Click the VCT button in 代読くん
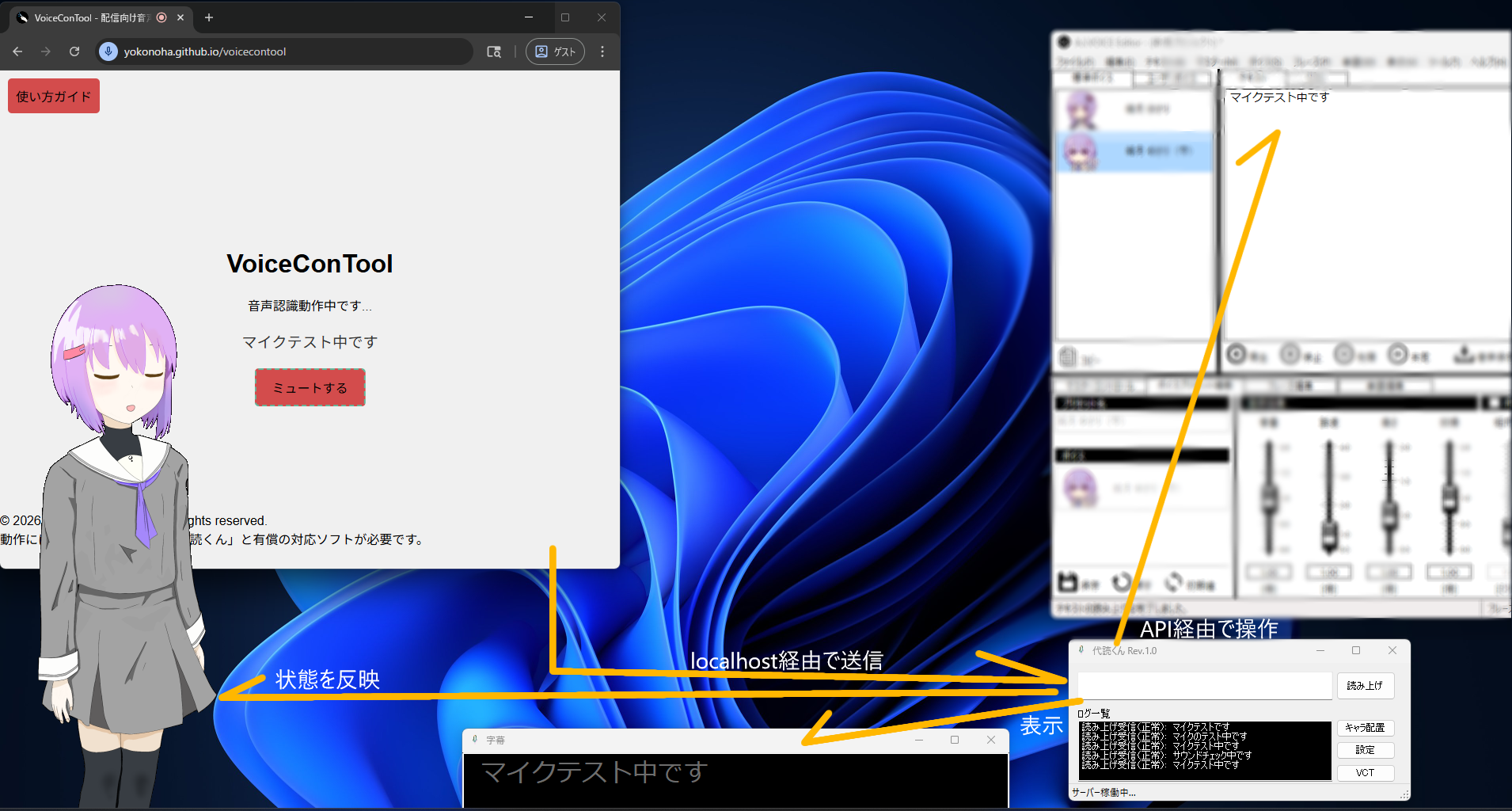The width and height of the screenshot is (1512, 811). 1366,773
